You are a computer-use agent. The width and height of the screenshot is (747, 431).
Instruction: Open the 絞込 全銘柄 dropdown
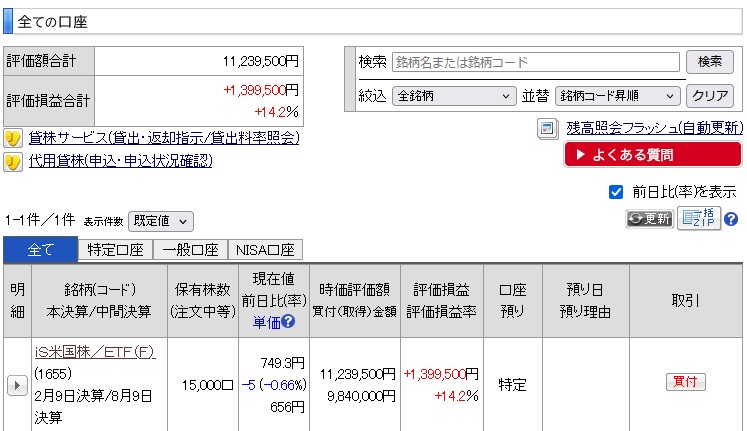pos(454,96)
